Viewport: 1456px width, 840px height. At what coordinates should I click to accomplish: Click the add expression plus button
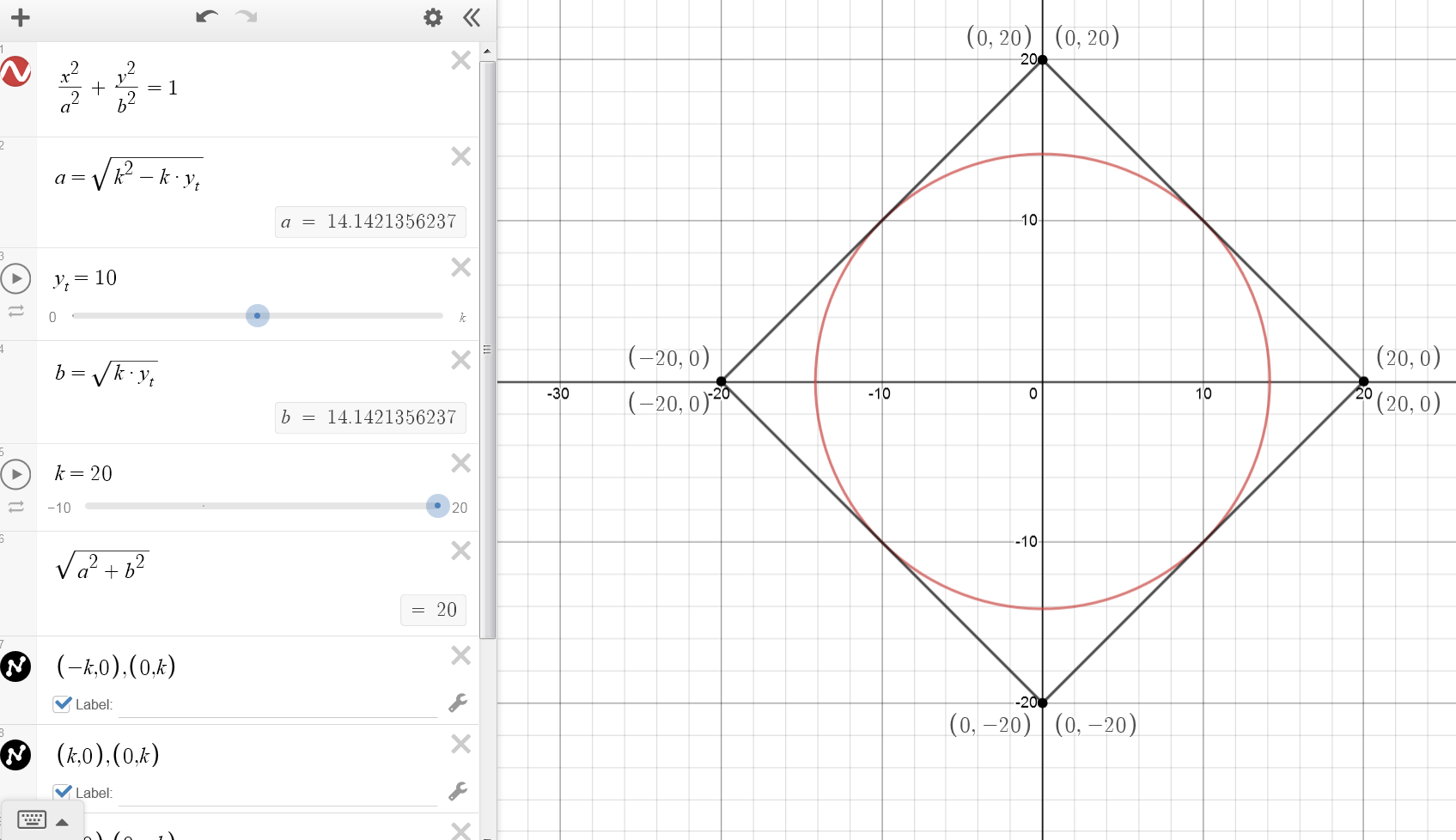[21, 18]
